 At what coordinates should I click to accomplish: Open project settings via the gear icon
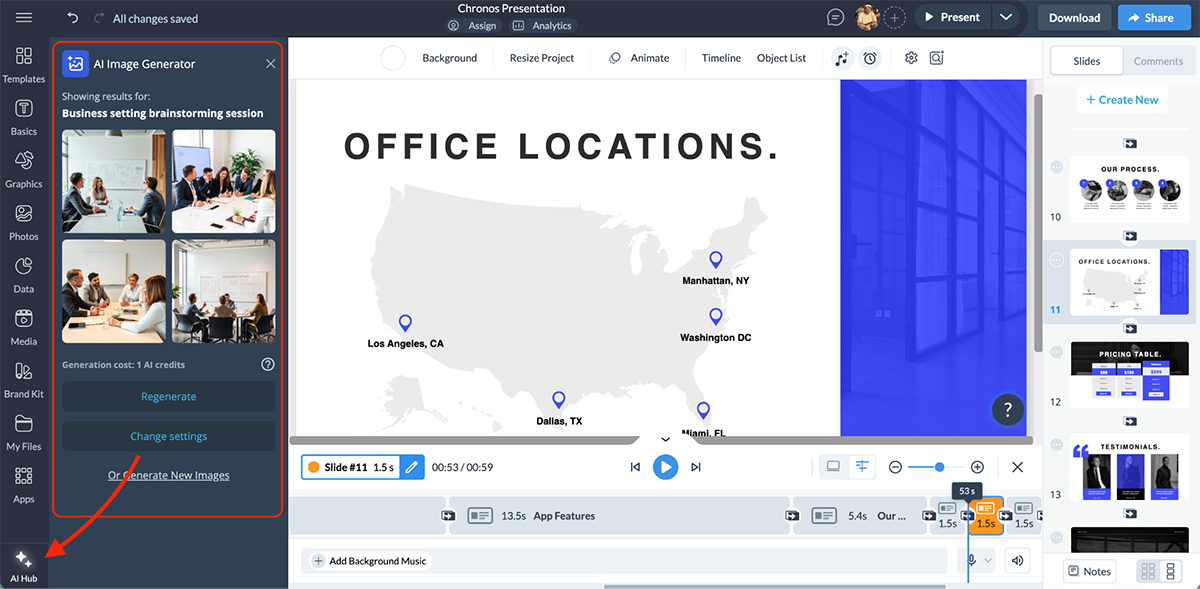point(911,58)
